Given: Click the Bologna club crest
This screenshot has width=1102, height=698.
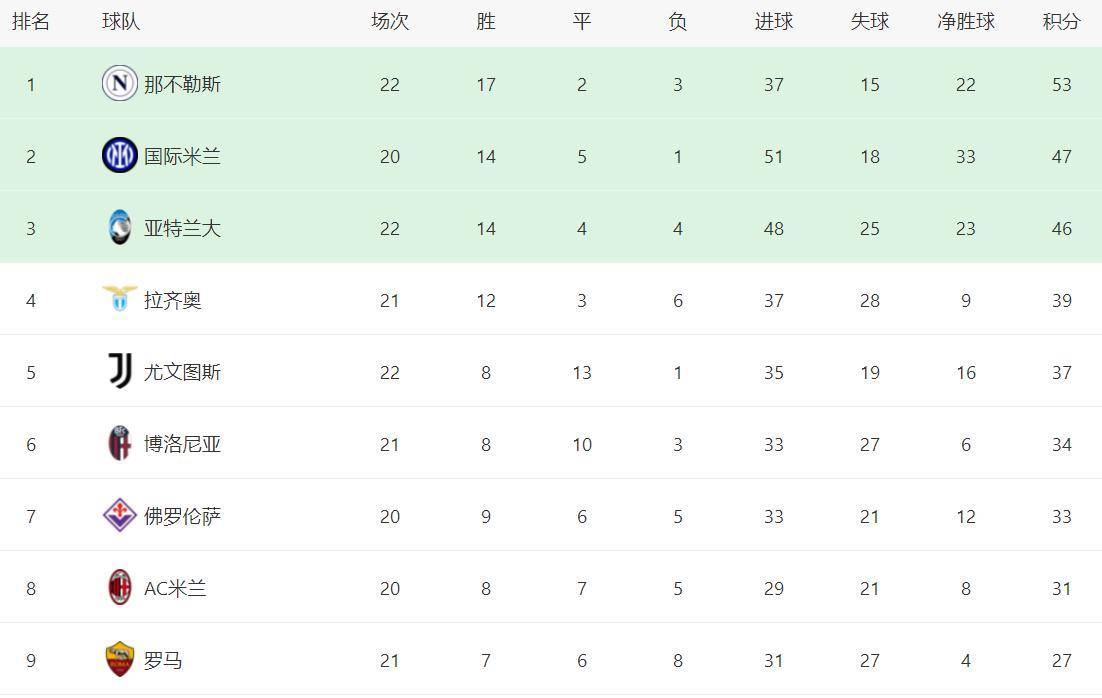Looking at the screenshot, I should (x=119, y=444).
